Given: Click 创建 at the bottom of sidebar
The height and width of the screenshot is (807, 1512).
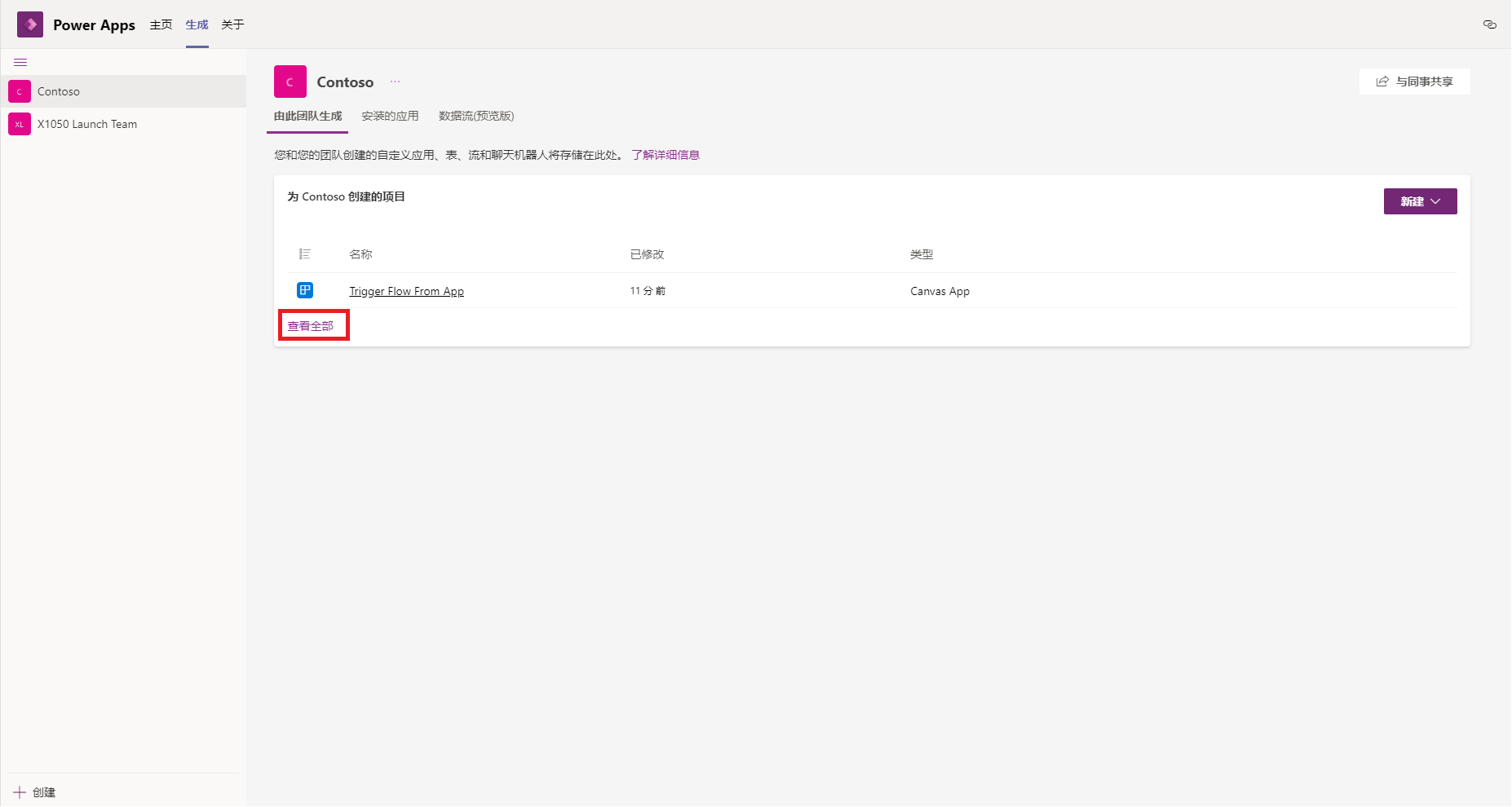Looking at the screenshot, I should tap(44, 792).
